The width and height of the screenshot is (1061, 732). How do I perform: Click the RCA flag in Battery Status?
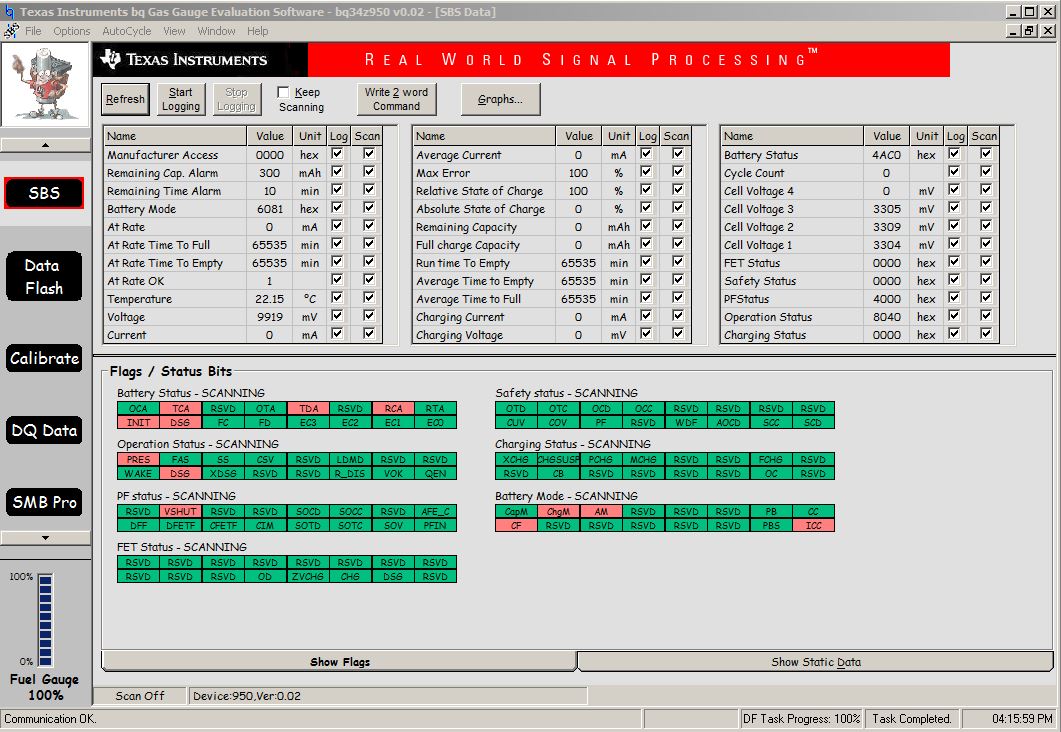[x=393, y=409]
